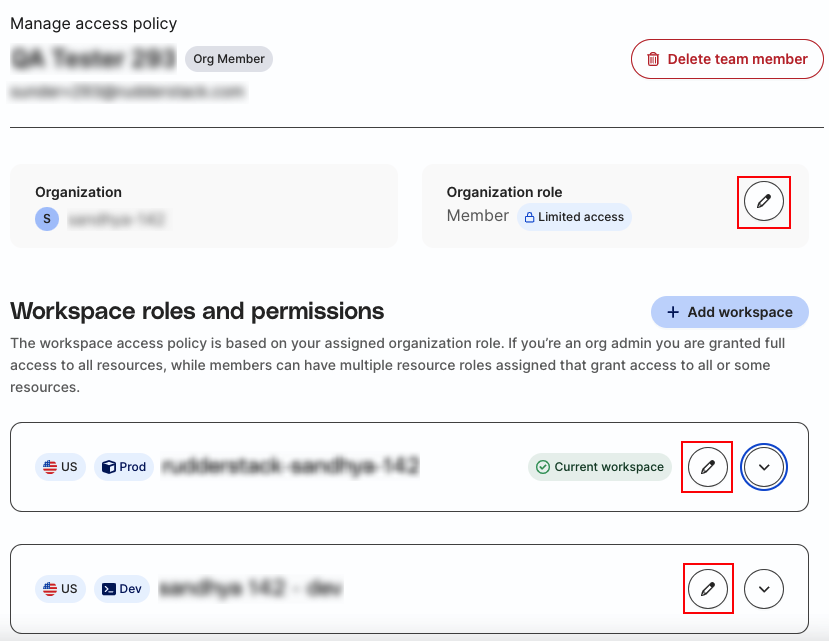Click the organization avatar letter S
Viewport: 829px width, 641px height.
[47, 219]
